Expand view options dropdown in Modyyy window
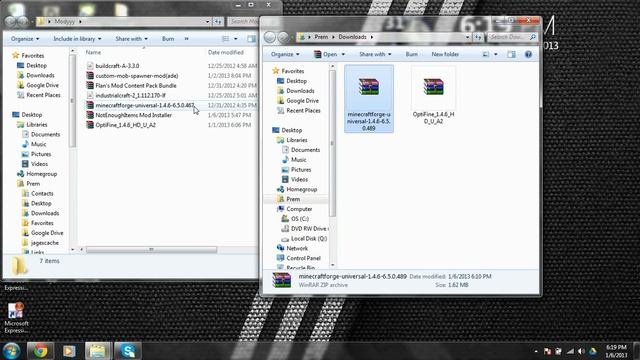This screenshot has height=360, width=640. click(x=236, y=39)
